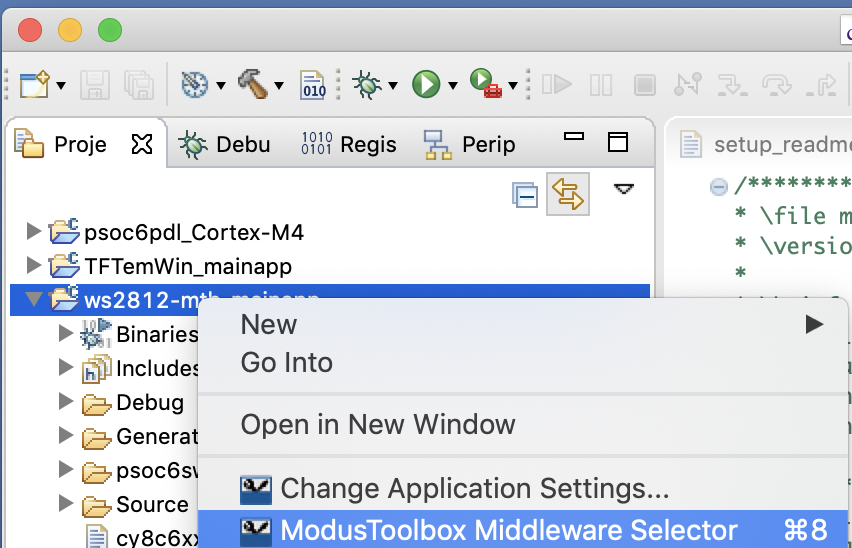The height and width of the screenshot is (548, 852).
Task: Select the Includes tree item
Action: click(x=157, y=368)
